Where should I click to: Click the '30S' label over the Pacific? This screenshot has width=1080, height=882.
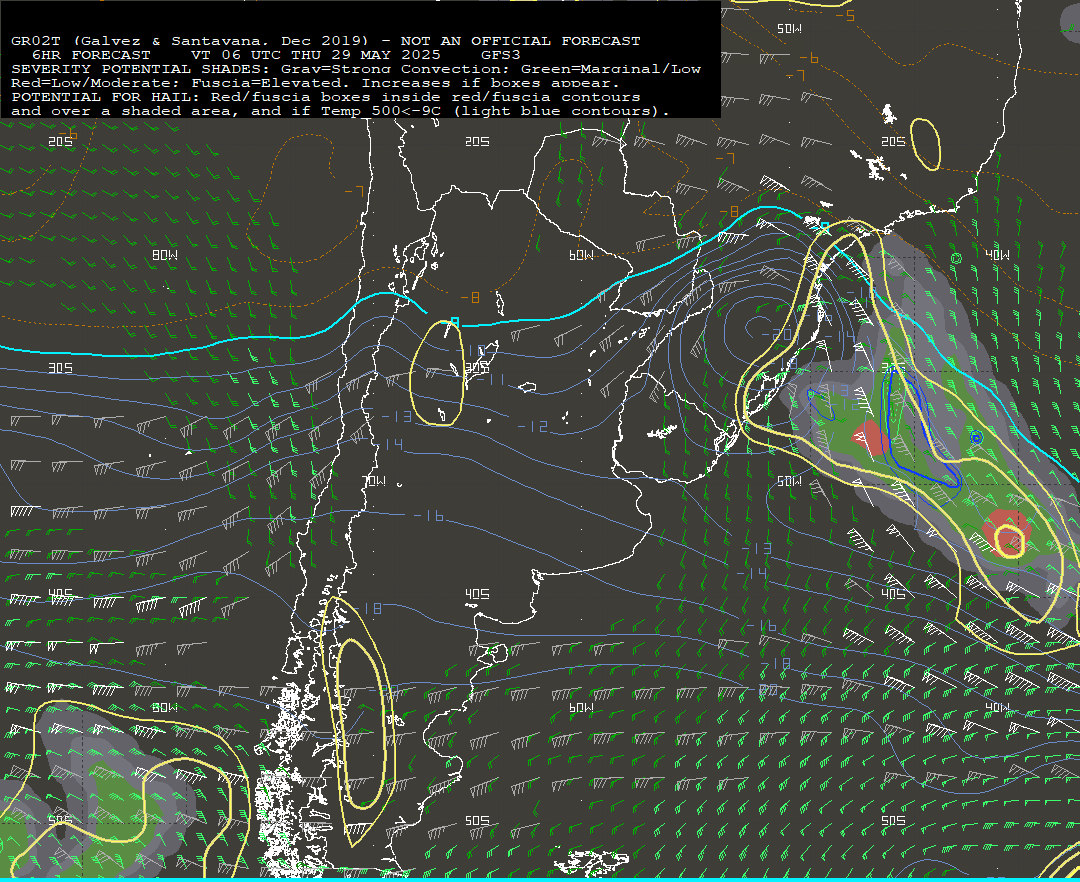coord(61,368)
